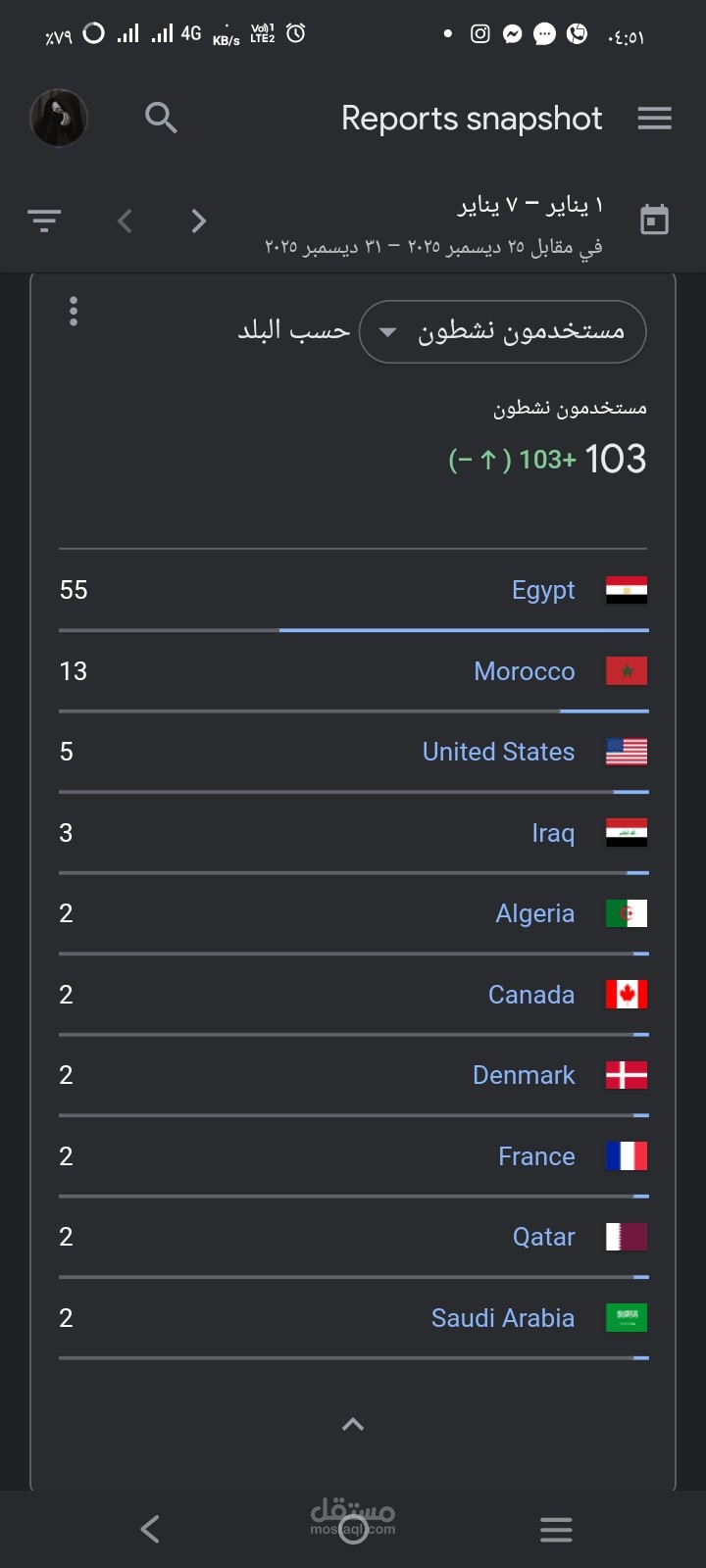This screenshot has height=1568, width=706.
Task: Tap the Qatar country entry
Action: [x=544, y=1237]
